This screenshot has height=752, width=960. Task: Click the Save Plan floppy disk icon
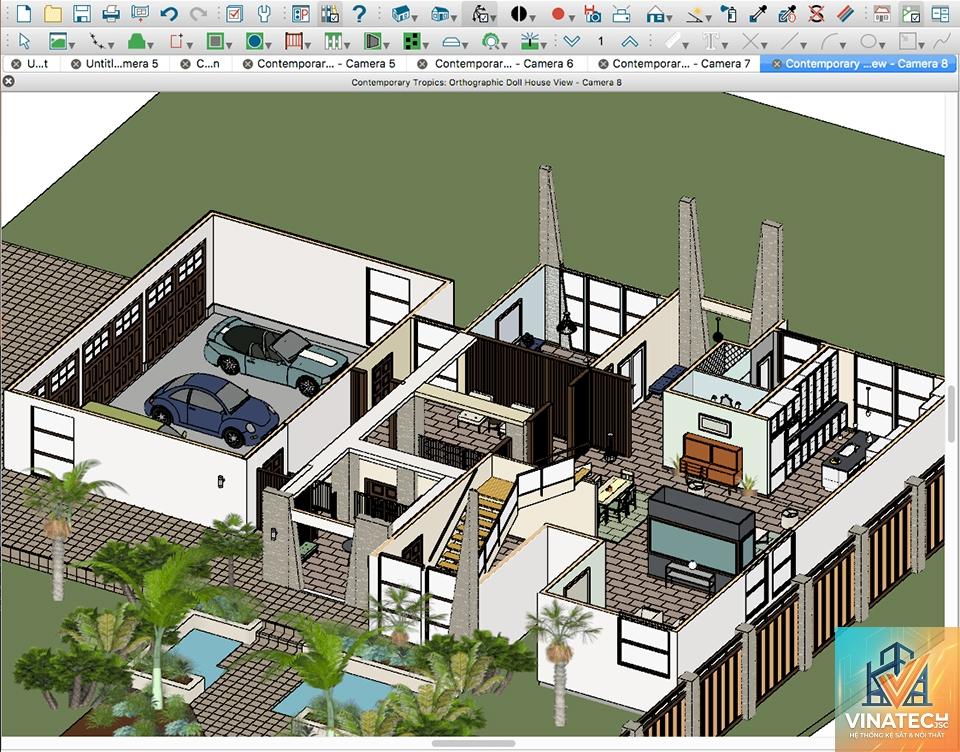click(x=81, y=13)
